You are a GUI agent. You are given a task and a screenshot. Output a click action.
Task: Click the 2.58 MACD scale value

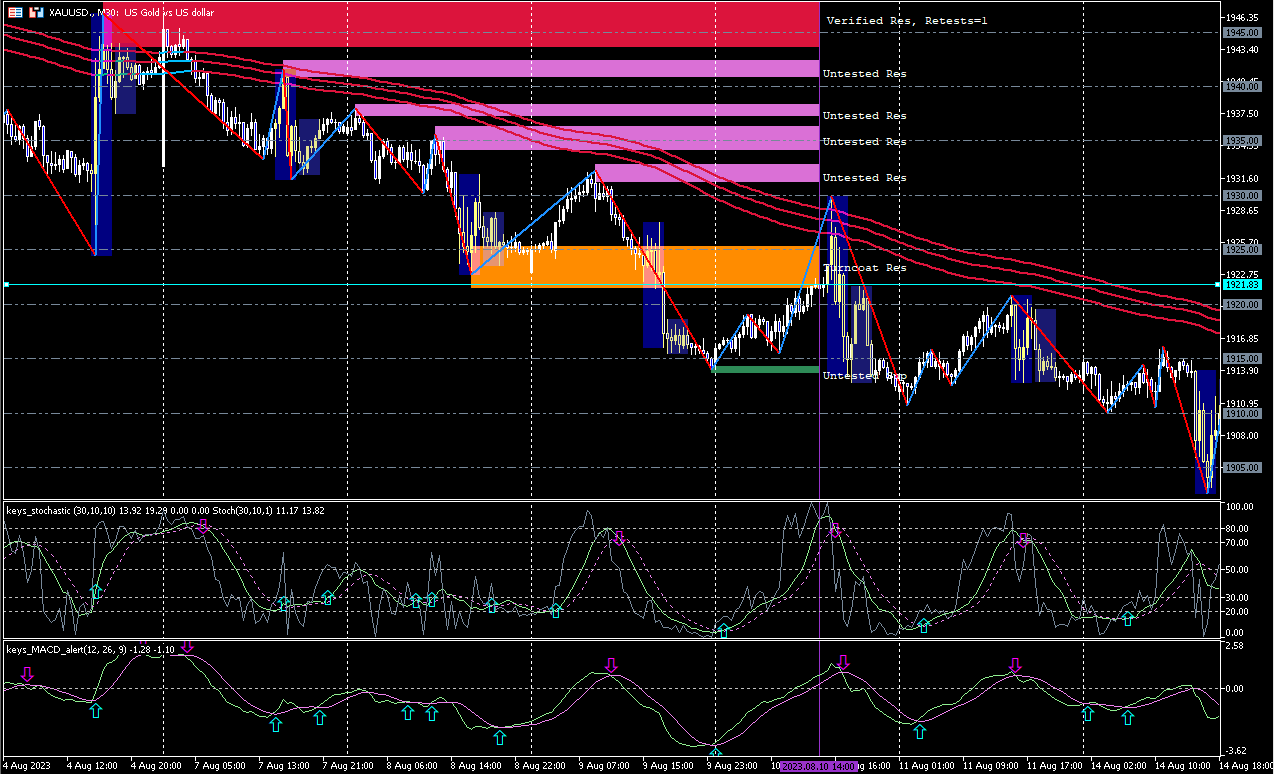(1234, 646)
